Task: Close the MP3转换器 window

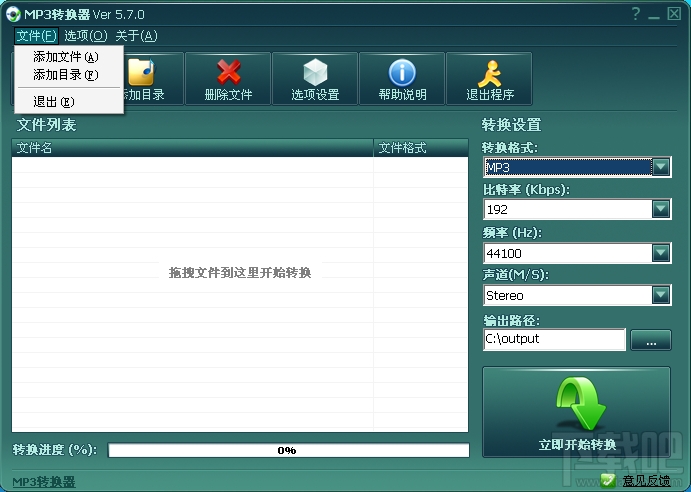Action: click(674, 14)
